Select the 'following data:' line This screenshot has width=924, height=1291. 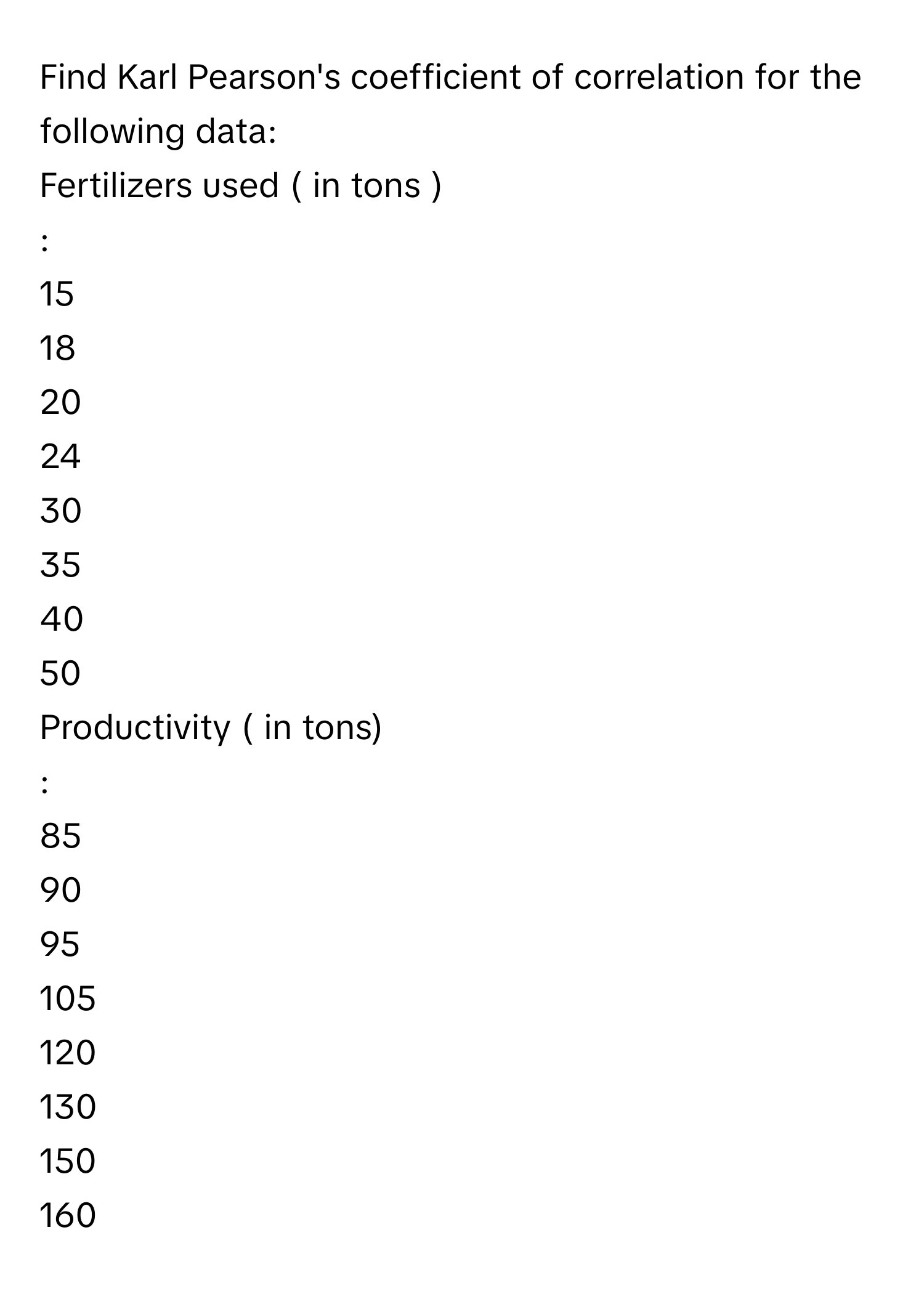coord(158,132)
